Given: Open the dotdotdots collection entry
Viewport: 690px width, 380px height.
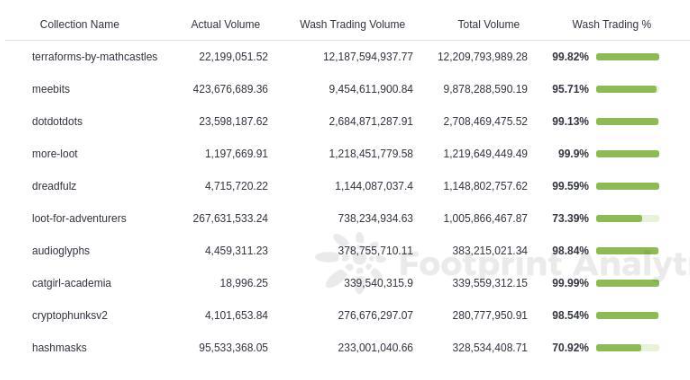Looking at the screenshot, I should pos(57,121).
